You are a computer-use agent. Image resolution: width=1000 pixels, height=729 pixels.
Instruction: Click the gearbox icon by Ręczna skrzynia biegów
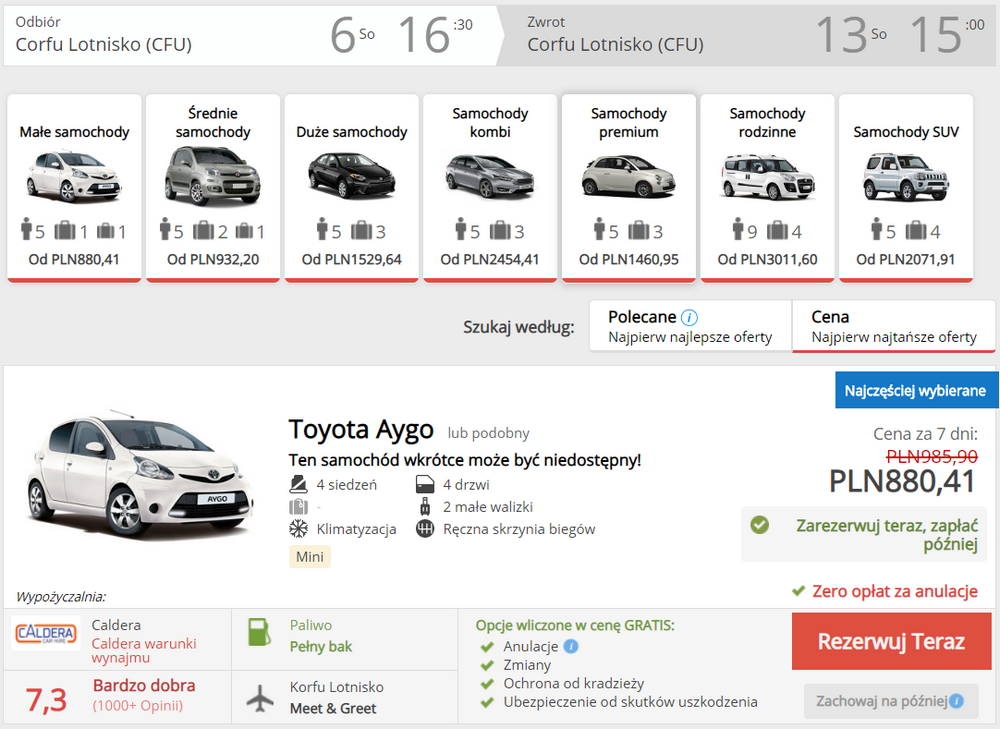(425, 529)
